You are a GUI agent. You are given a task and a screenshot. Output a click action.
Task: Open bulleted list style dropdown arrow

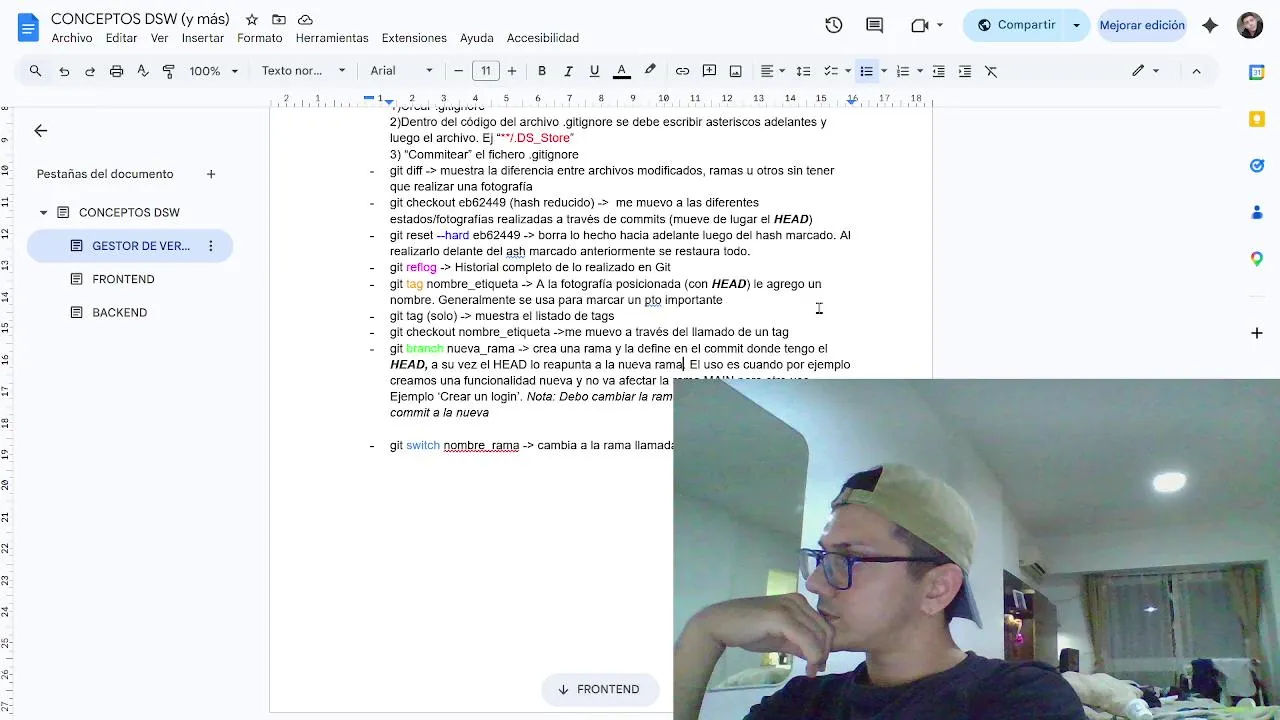coord(884,71)
